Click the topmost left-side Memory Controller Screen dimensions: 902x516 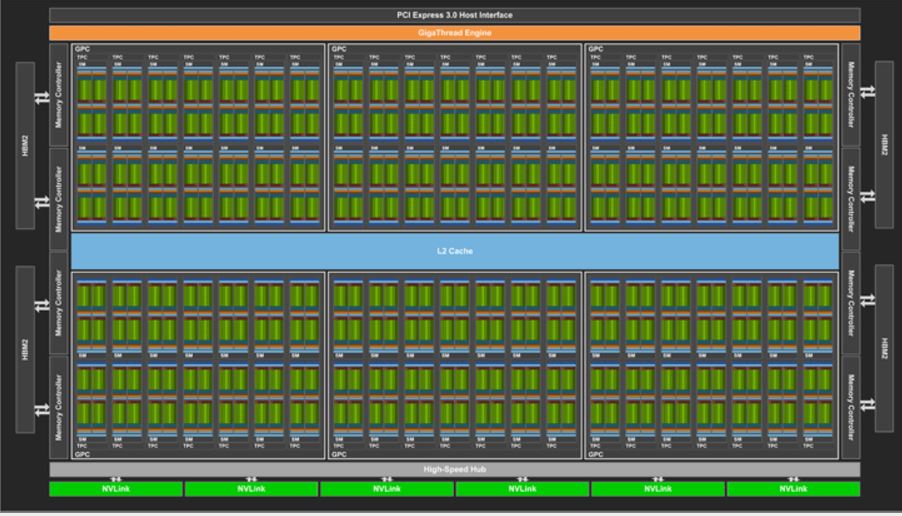point(59,95)
